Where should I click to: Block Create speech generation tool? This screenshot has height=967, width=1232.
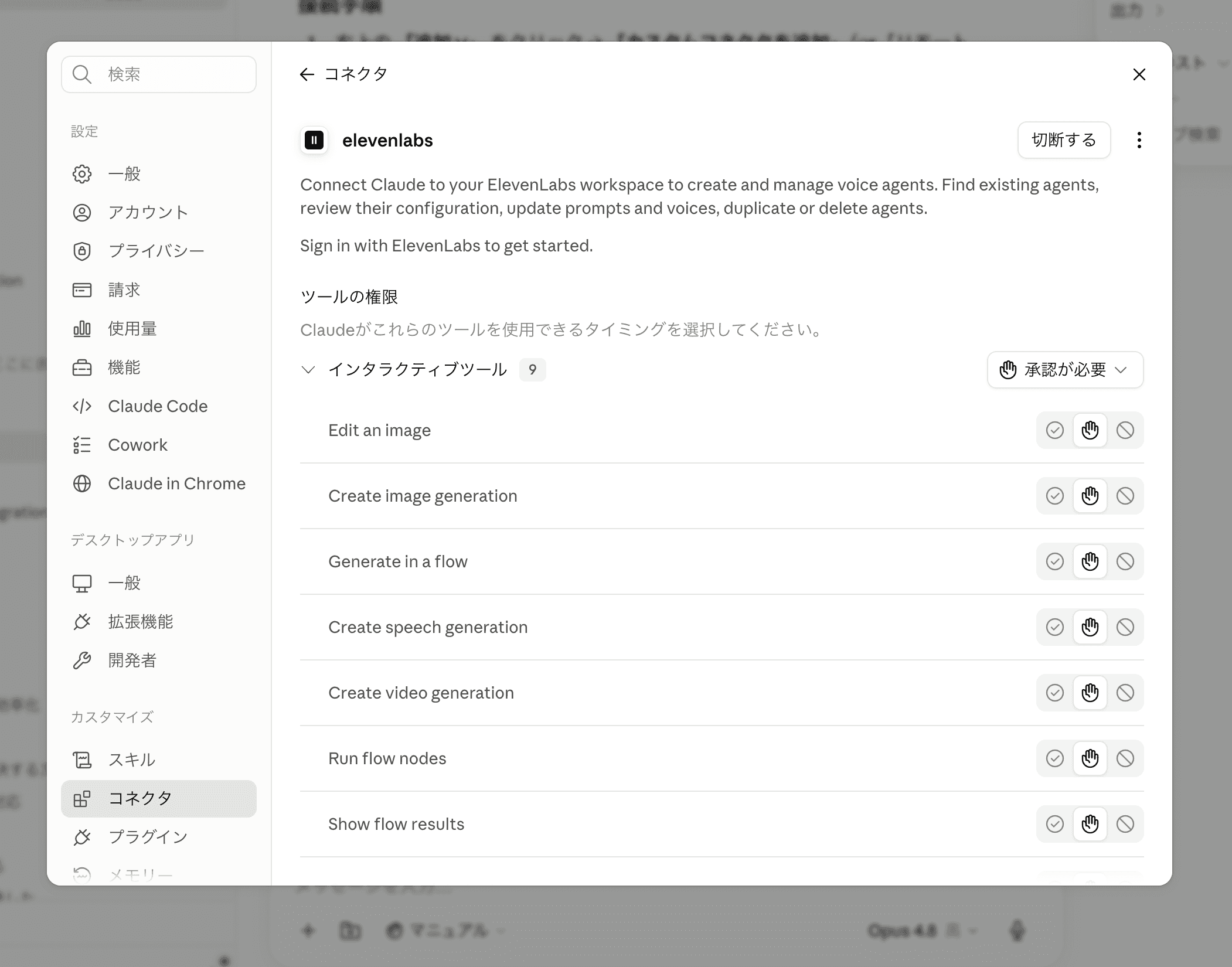[x=1125, y=628]
